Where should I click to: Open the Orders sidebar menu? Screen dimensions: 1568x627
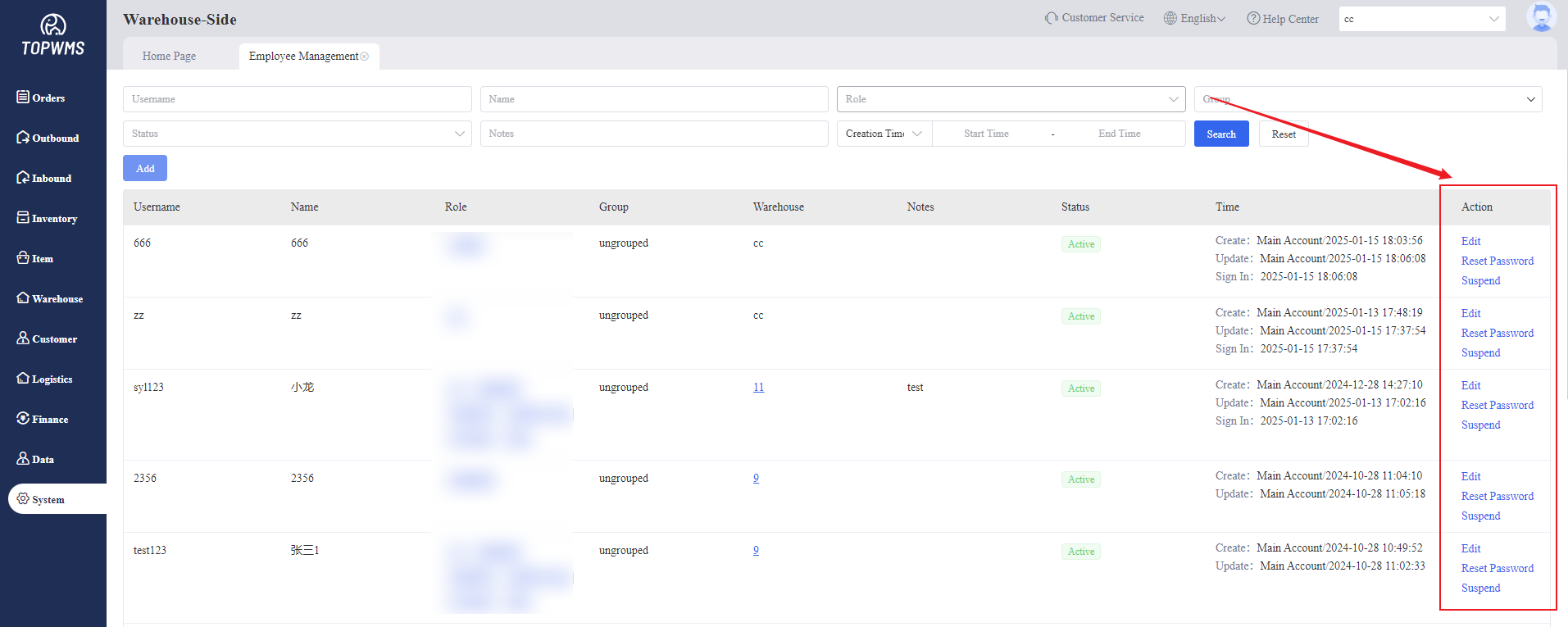[41, 98]
